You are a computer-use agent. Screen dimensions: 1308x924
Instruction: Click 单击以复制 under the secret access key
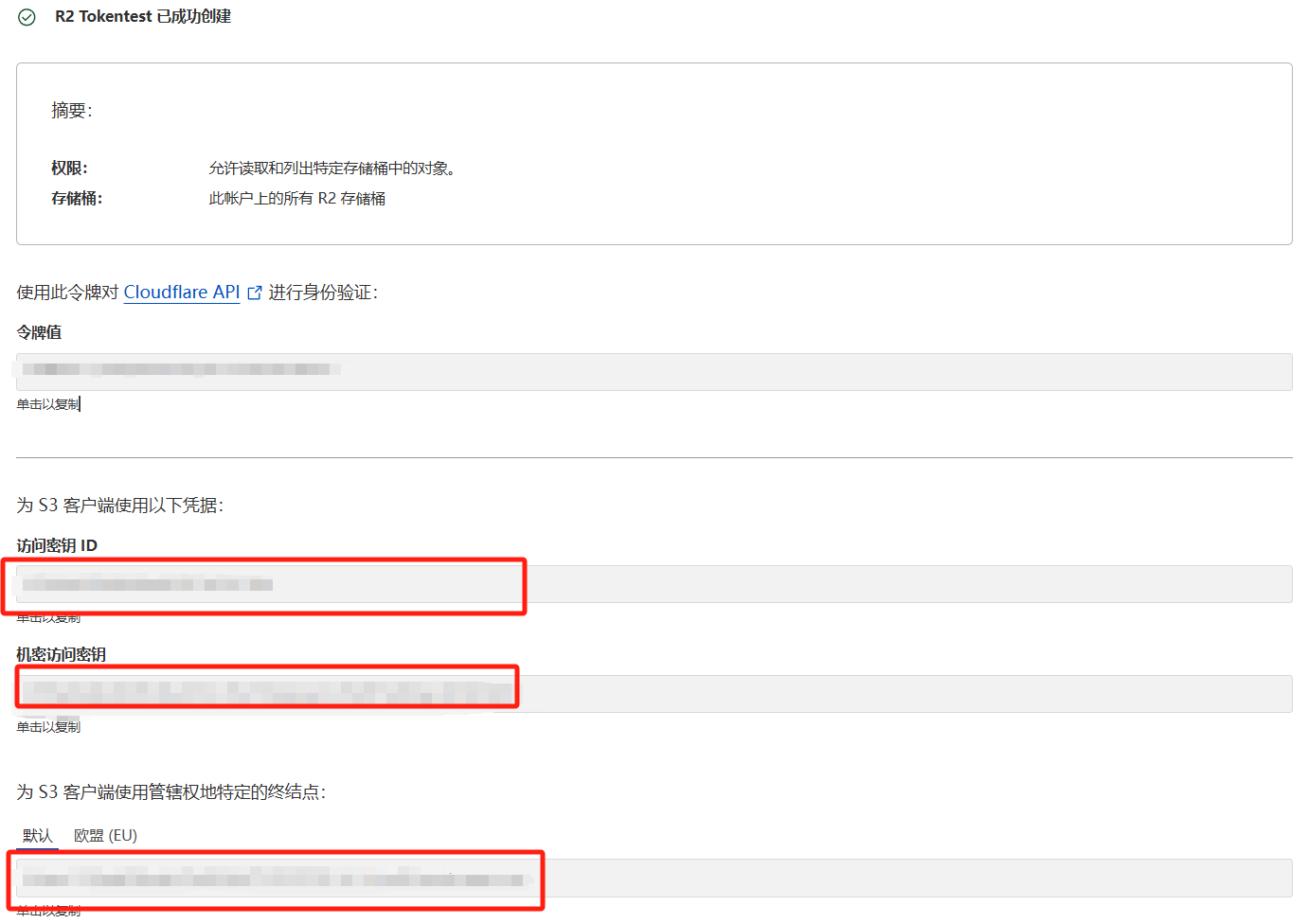click(x=48, y=727)
